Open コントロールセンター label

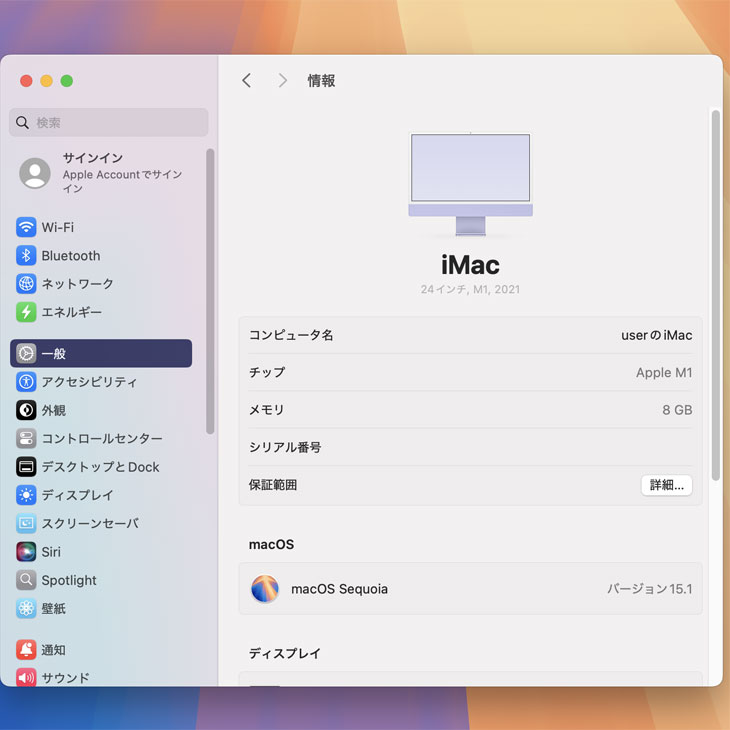tap(102, 439)
